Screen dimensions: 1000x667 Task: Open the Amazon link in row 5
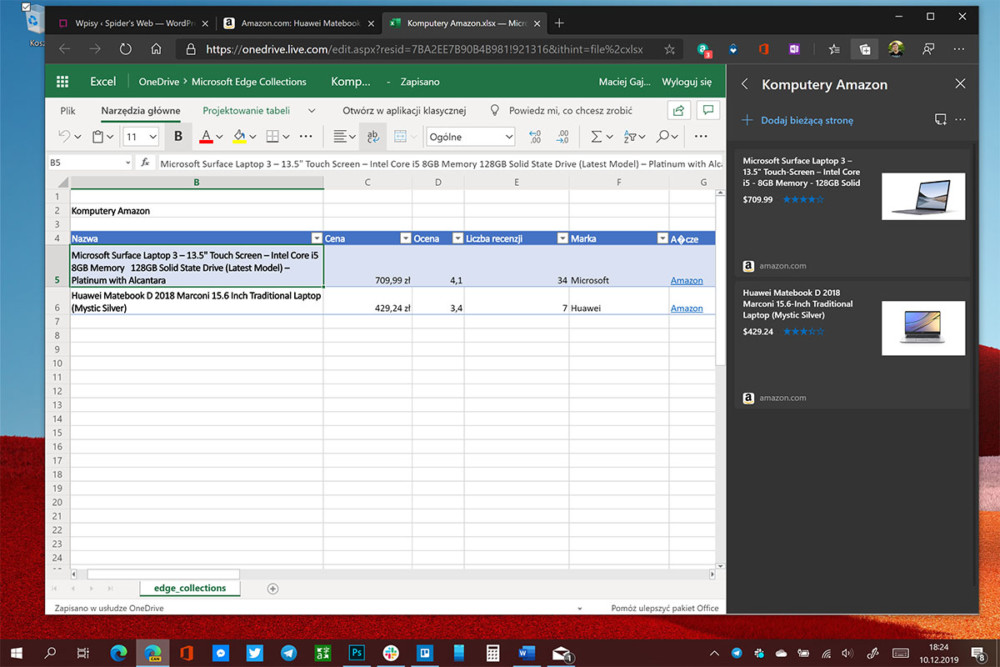[x=686, y=280]
